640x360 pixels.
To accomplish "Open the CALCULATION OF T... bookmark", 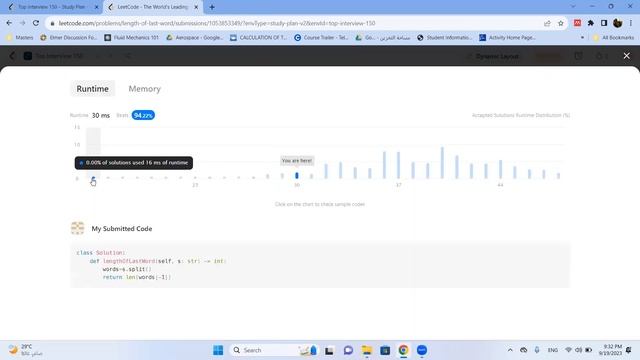I will [258, 38].
